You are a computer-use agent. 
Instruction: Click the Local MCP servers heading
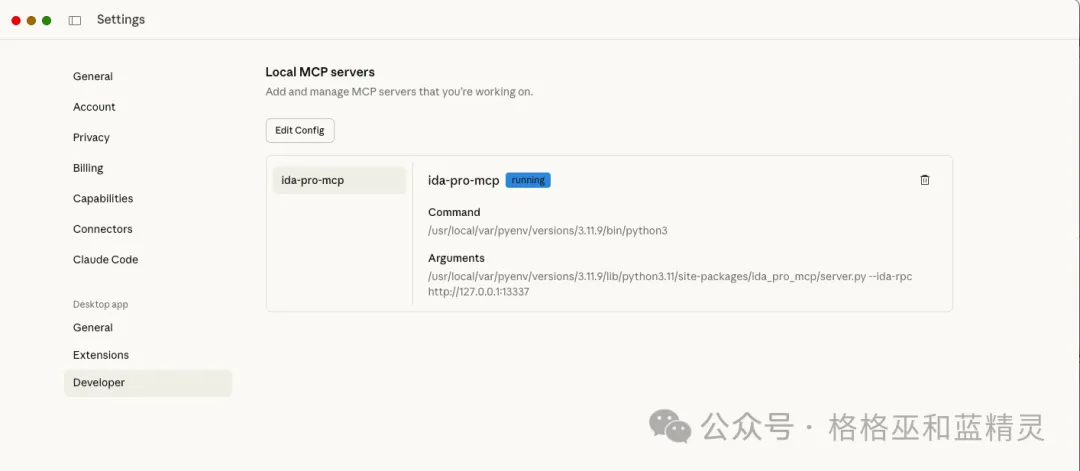coord(320,72)
